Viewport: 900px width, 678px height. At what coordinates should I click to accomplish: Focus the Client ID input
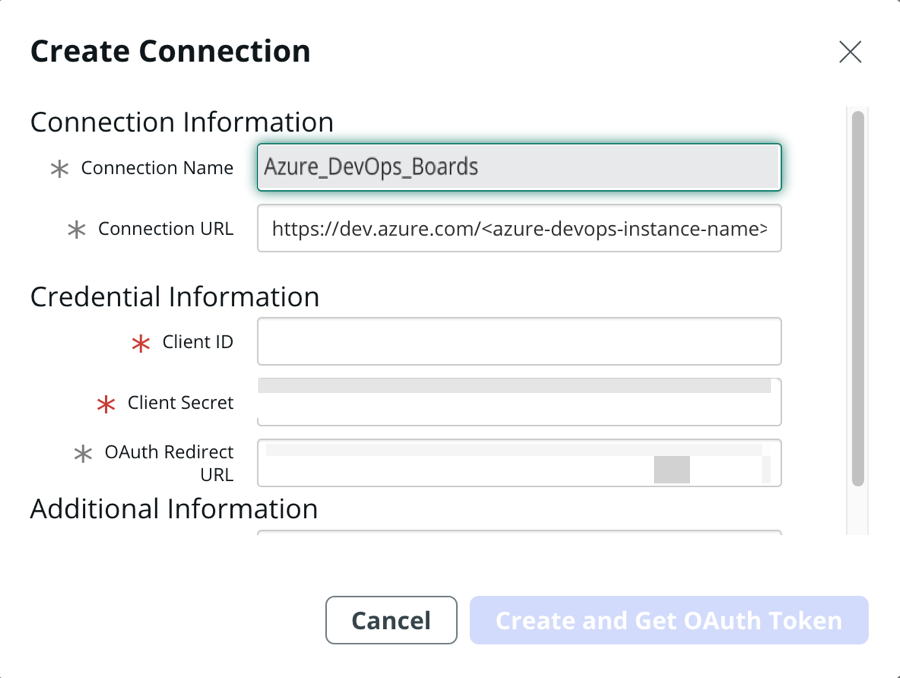(519, 341)
